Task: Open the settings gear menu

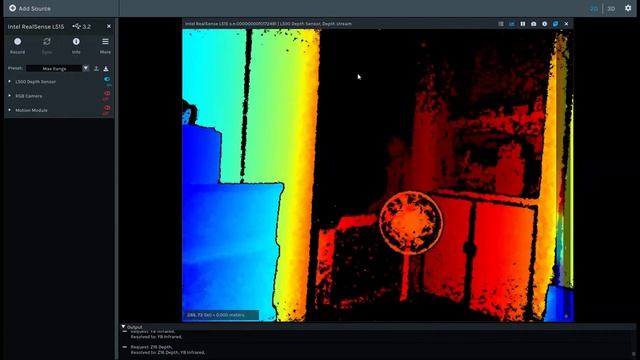Action: coord(628,8)
